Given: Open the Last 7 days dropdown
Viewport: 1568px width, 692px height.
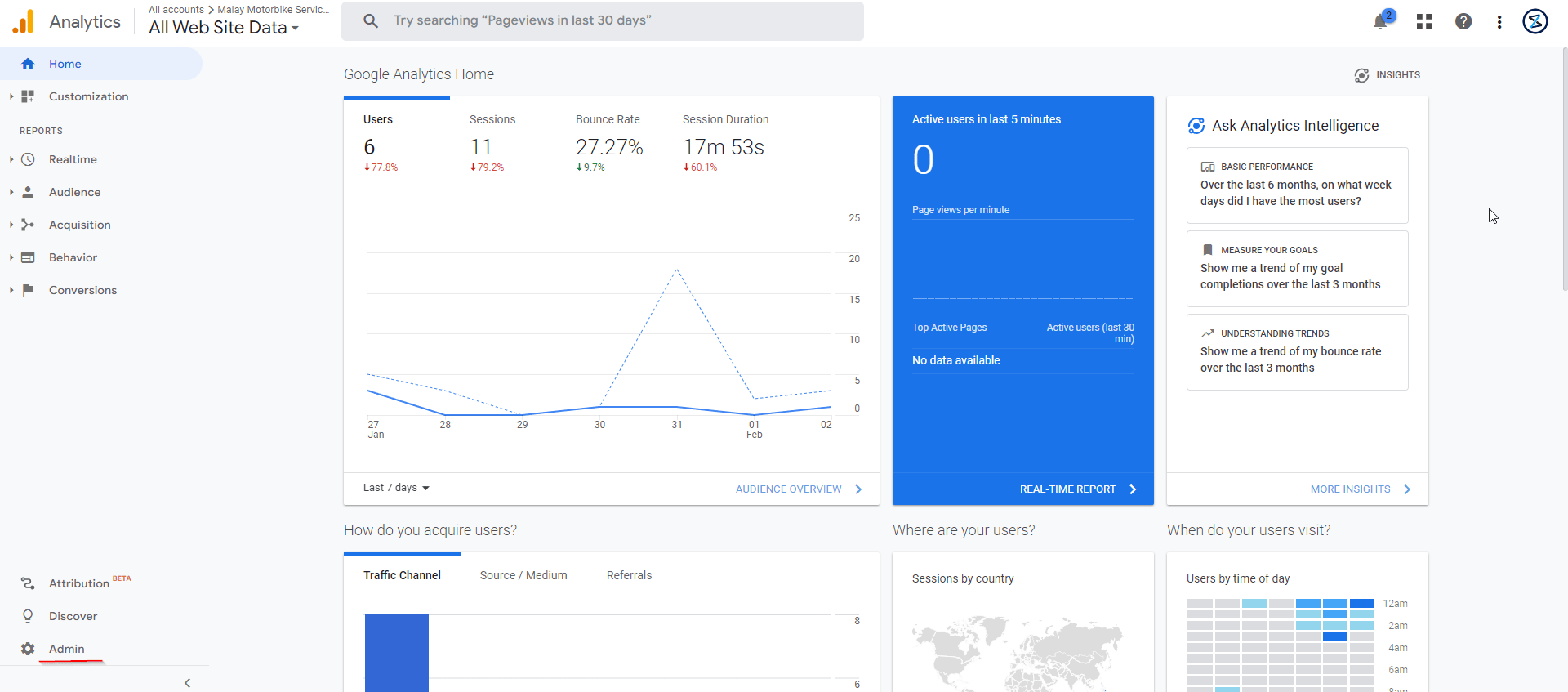Looking at the screenshot, I should pos(396,488).
